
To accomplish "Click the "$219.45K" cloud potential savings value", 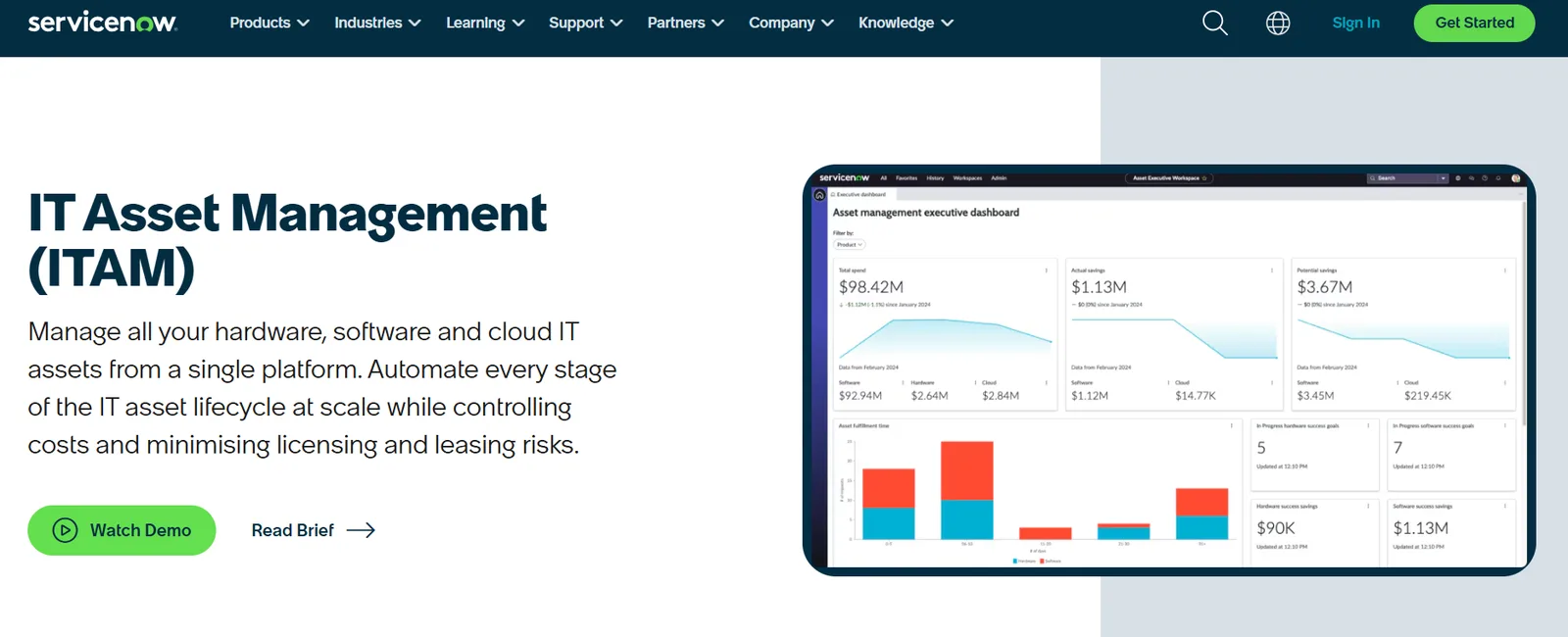I will pyautogui.click(x=1428, y=396).
